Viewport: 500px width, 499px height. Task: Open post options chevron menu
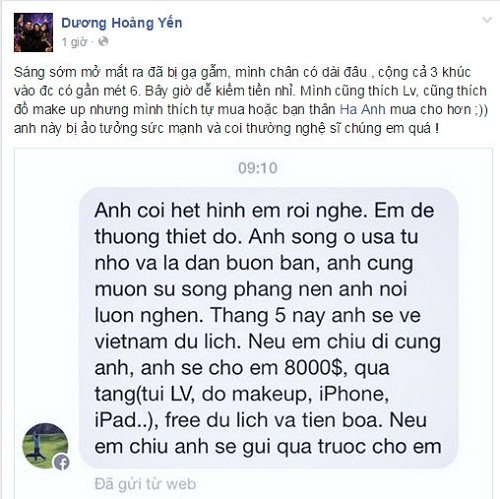[487, 20]
